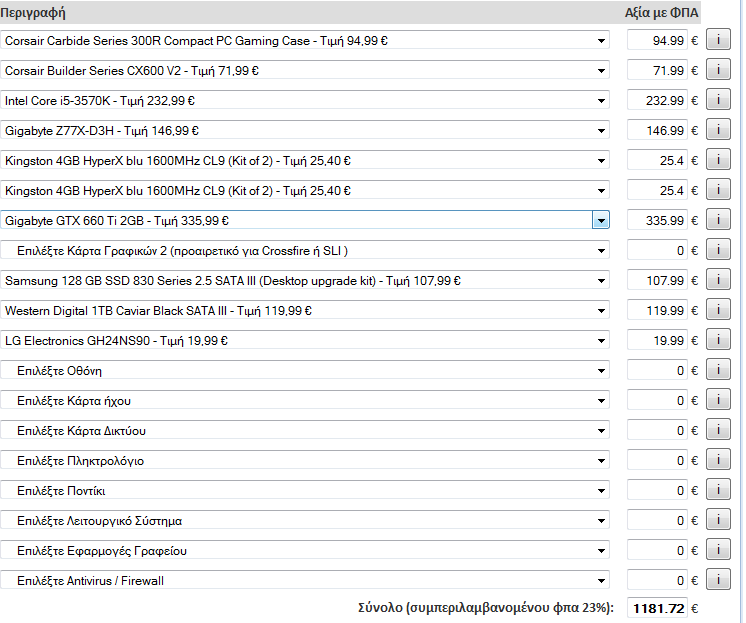Open info for Επιλέξτε Ποντίκι row
Image resolution: width=746 pixels, height=623 pixels.
(x=718, y=490)
